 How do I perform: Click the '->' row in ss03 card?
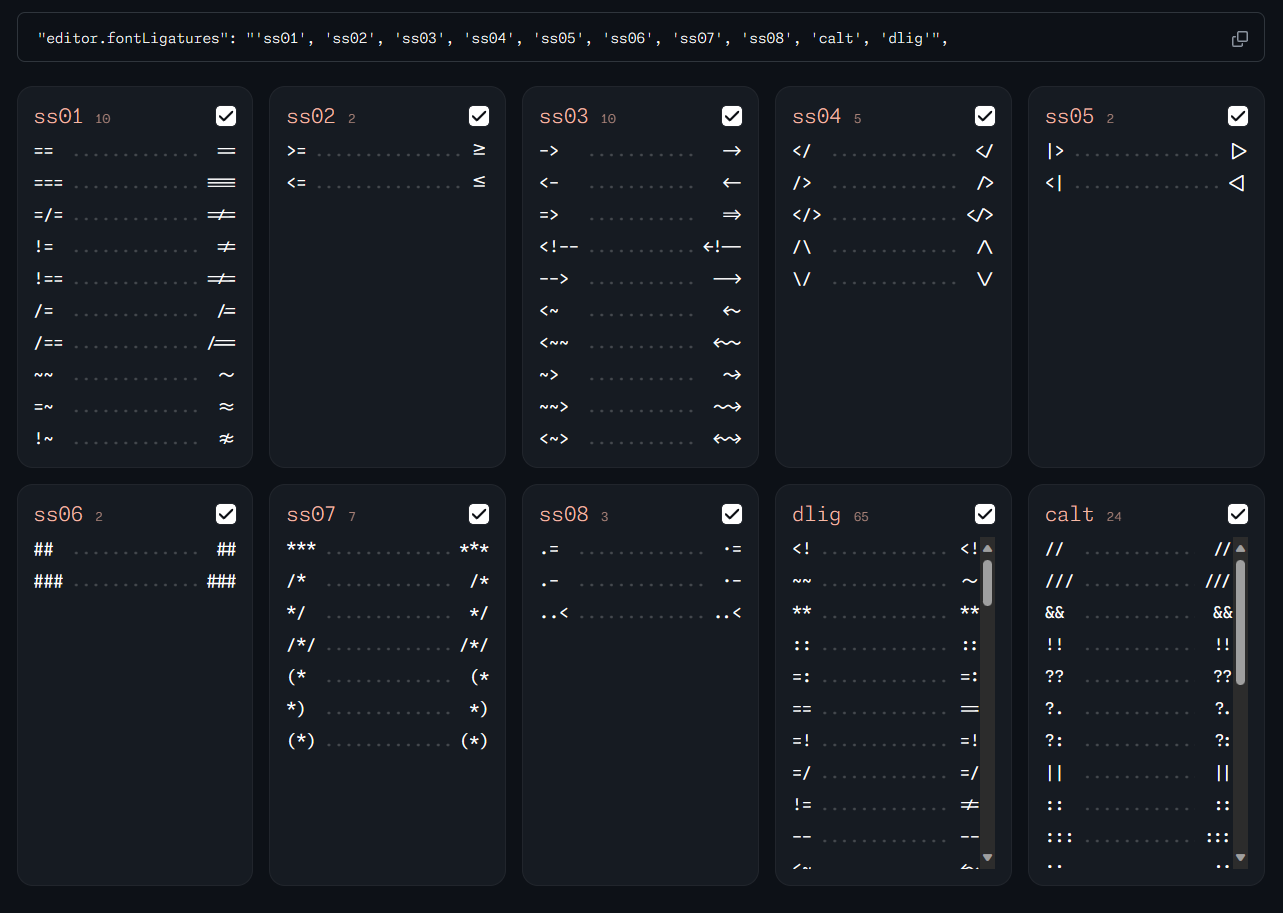(x=641, y=151)
